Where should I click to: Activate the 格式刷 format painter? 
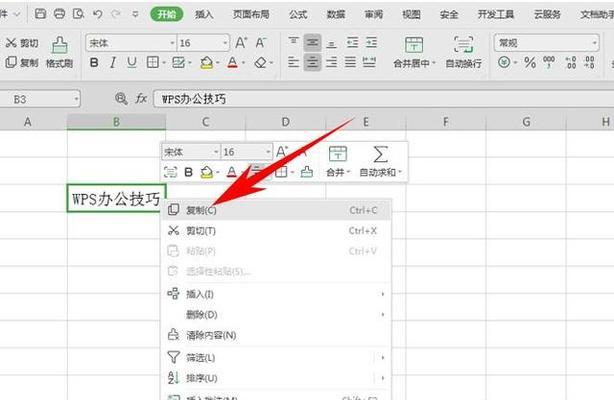point(60,52)
